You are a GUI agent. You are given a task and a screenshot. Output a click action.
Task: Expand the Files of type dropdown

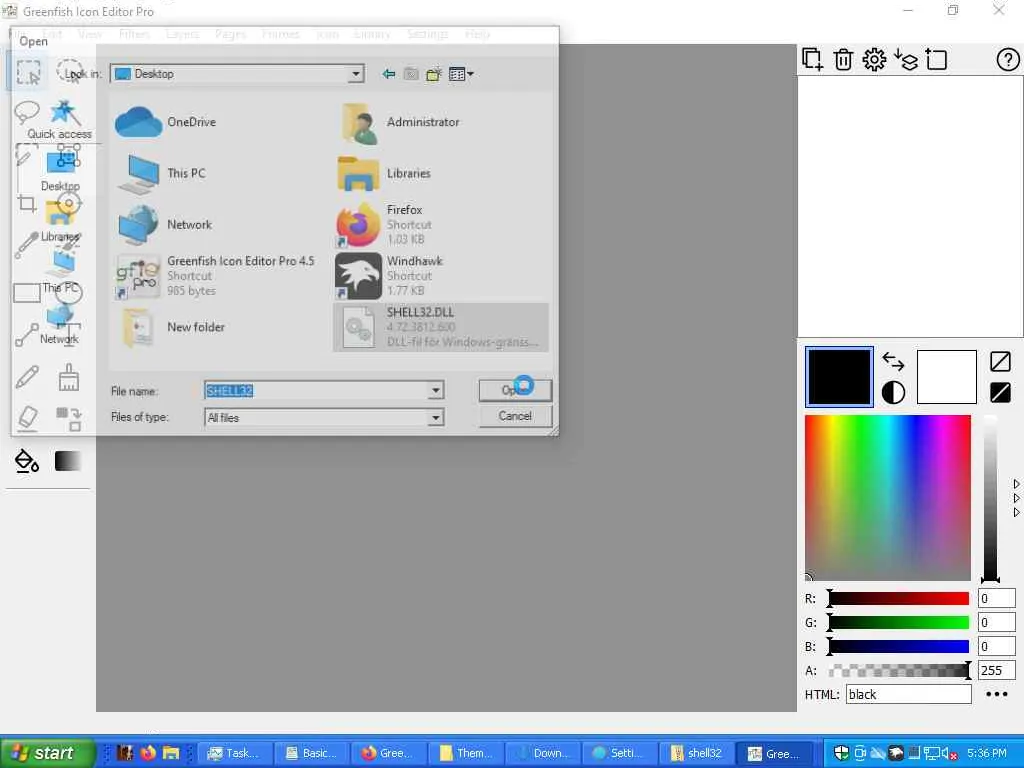coord(436,417)
